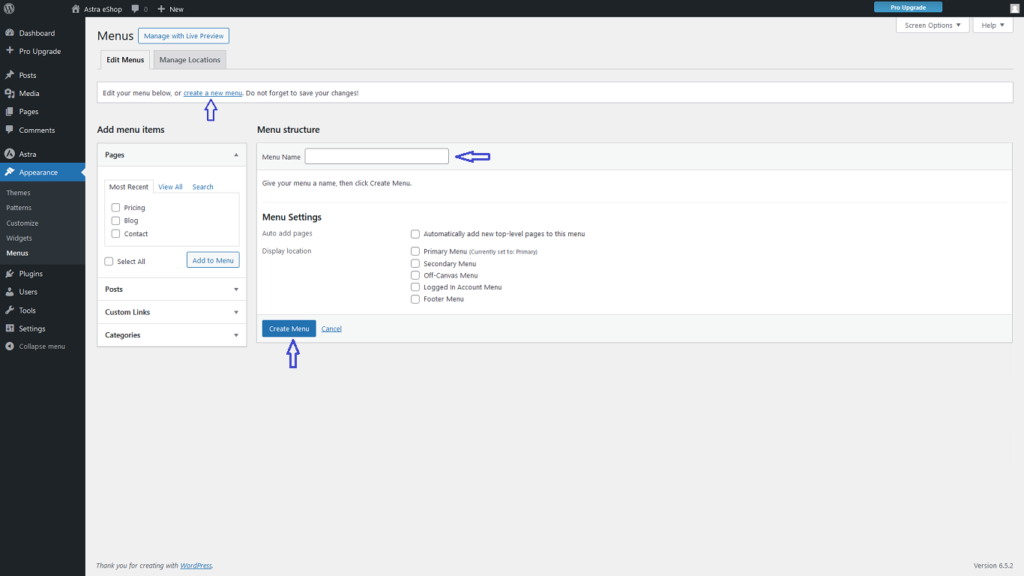The height and width of the screenshot is (576, 1024).
Task: Go to Plugins in the sidebar
Action: (30, 273)
